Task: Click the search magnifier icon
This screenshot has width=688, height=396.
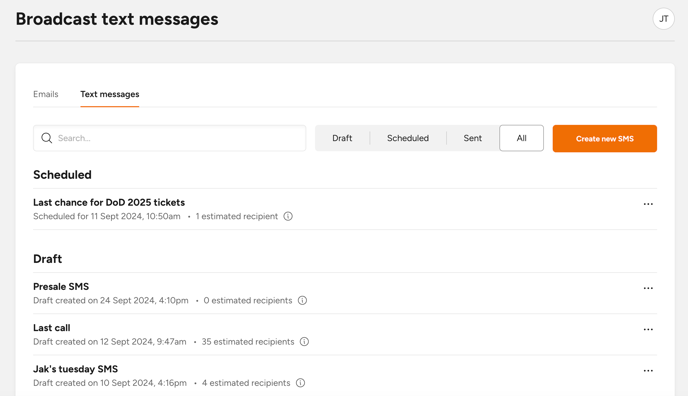Action: click(x=47, y=138)
